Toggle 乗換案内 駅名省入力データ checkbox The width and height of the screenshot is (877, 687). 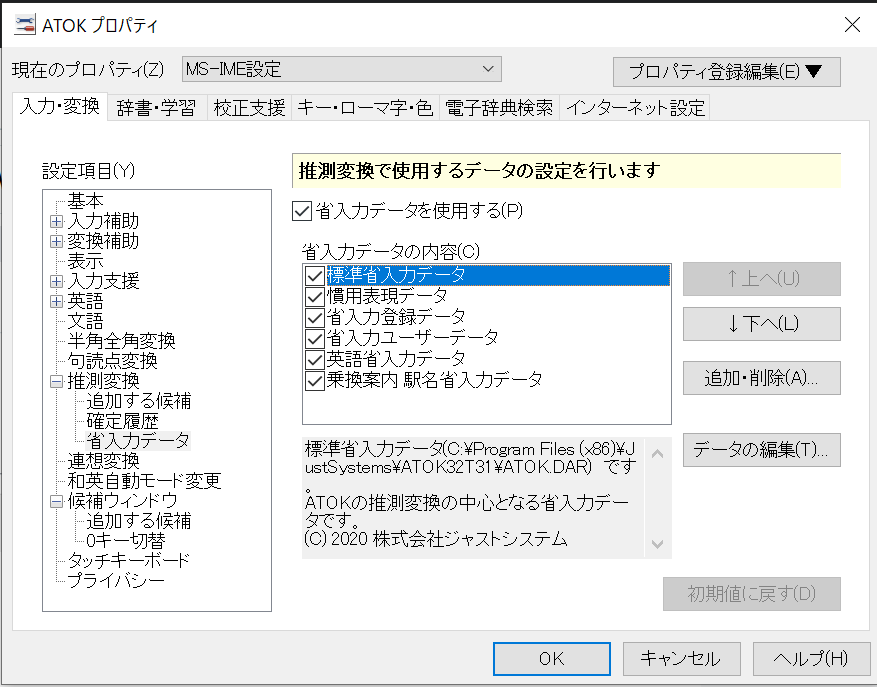[315, 381]
